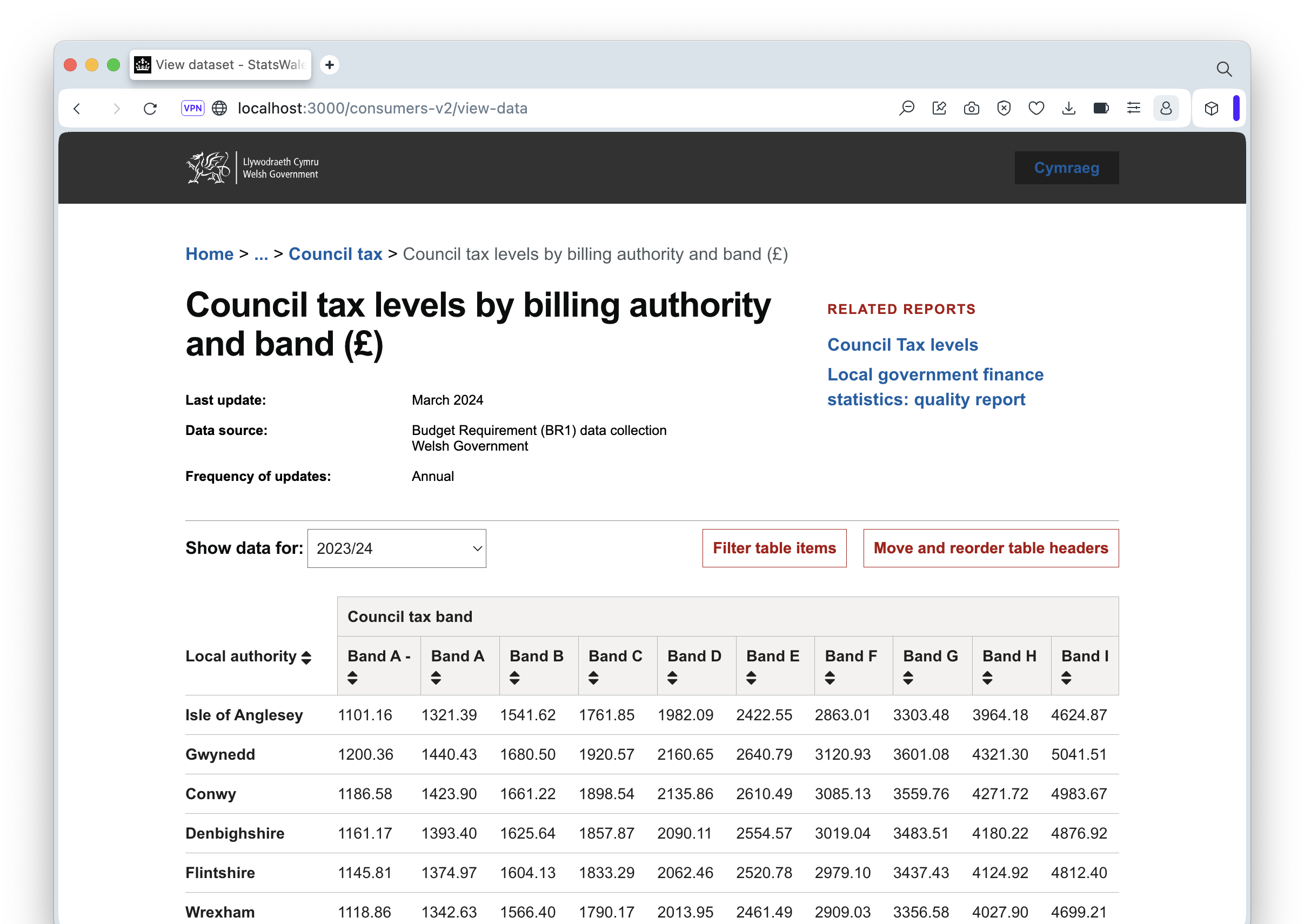Screen dimensions: 1311x924
Task: Sort the Band G column
Action: pyautogui.click(x=908, y=678)
